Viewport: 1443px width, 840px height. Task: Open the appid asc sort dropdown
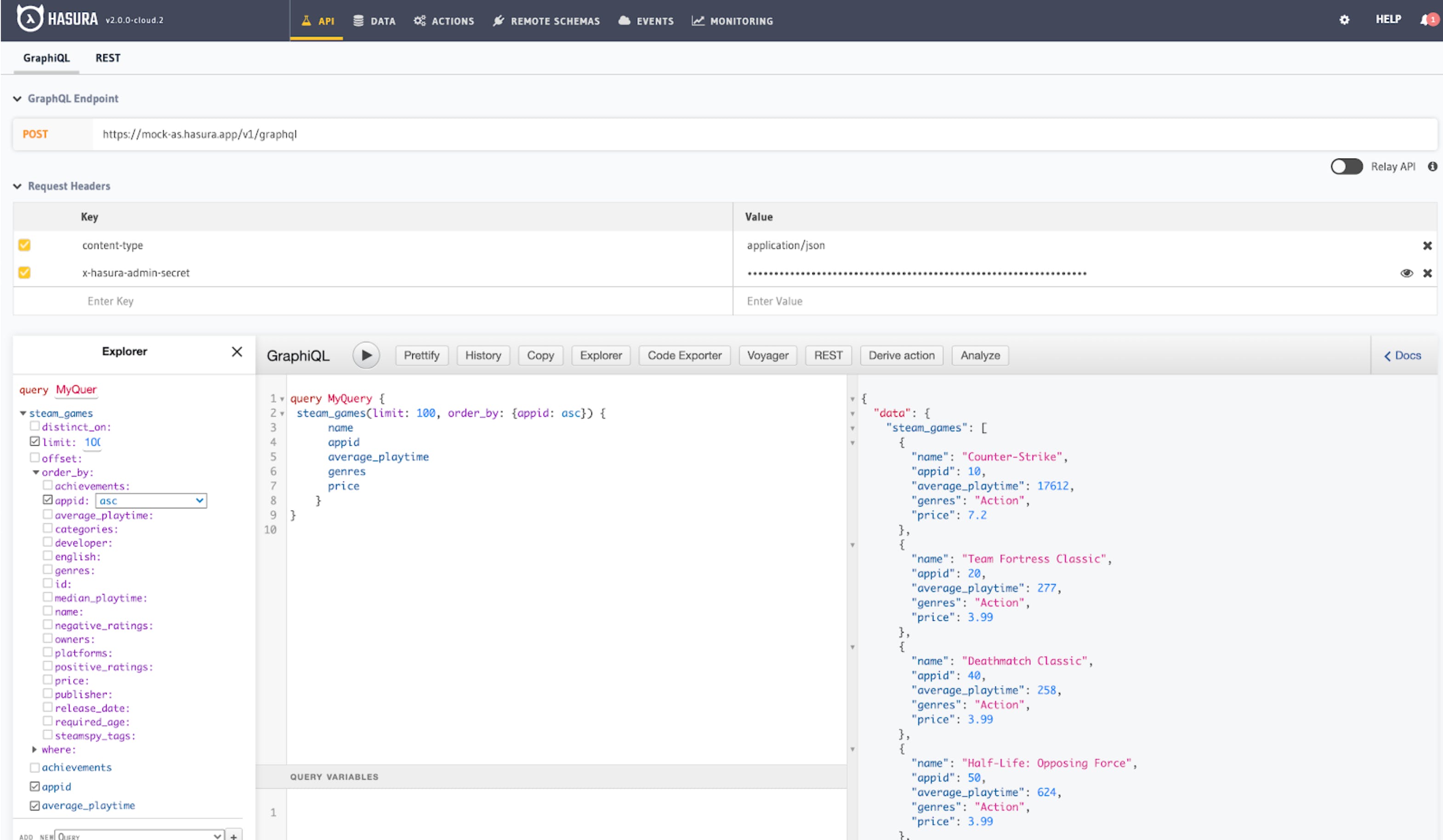[151, 500]
